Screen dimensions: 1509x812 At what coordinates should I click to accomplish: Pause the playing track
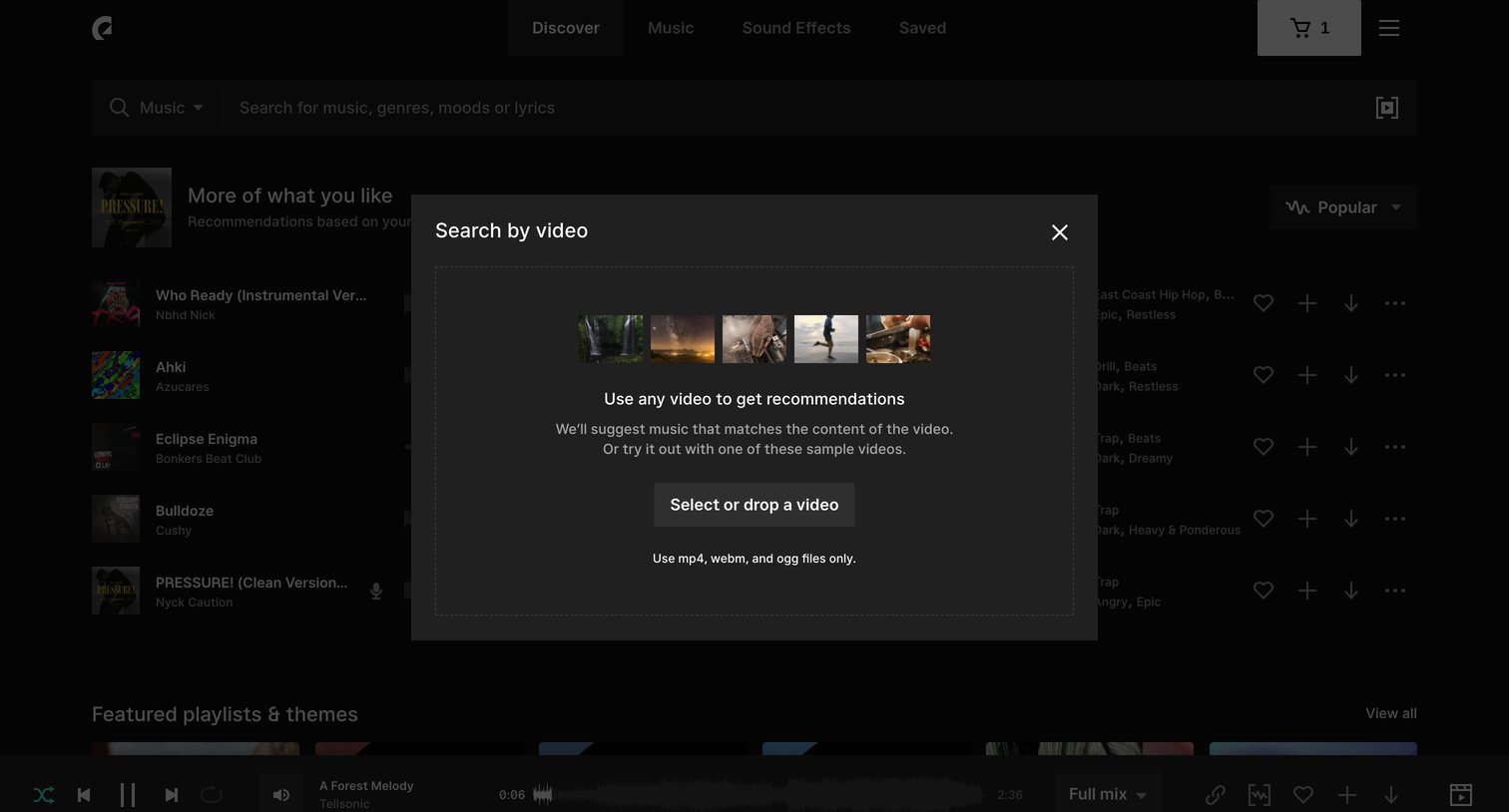point(128,795)
